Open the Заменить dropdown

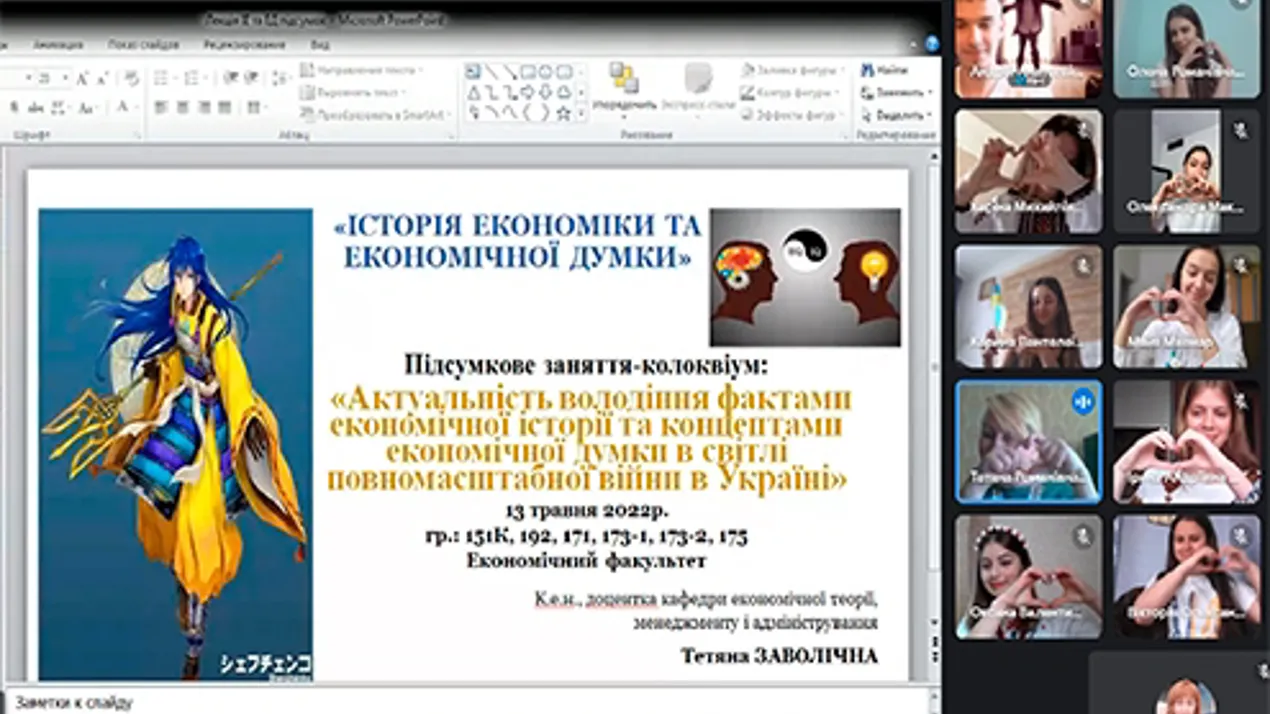click(895, 93)
